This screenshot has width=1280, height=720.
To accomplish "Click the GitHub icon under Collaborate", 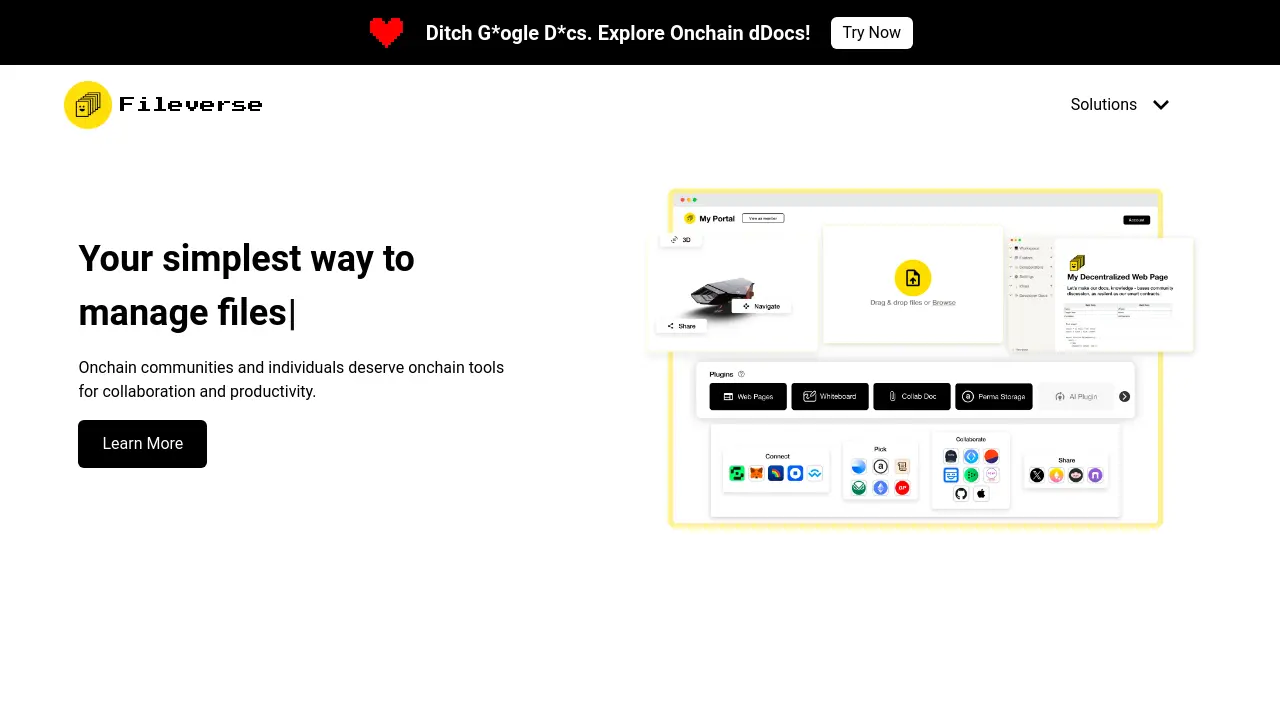I will (961, 494).
